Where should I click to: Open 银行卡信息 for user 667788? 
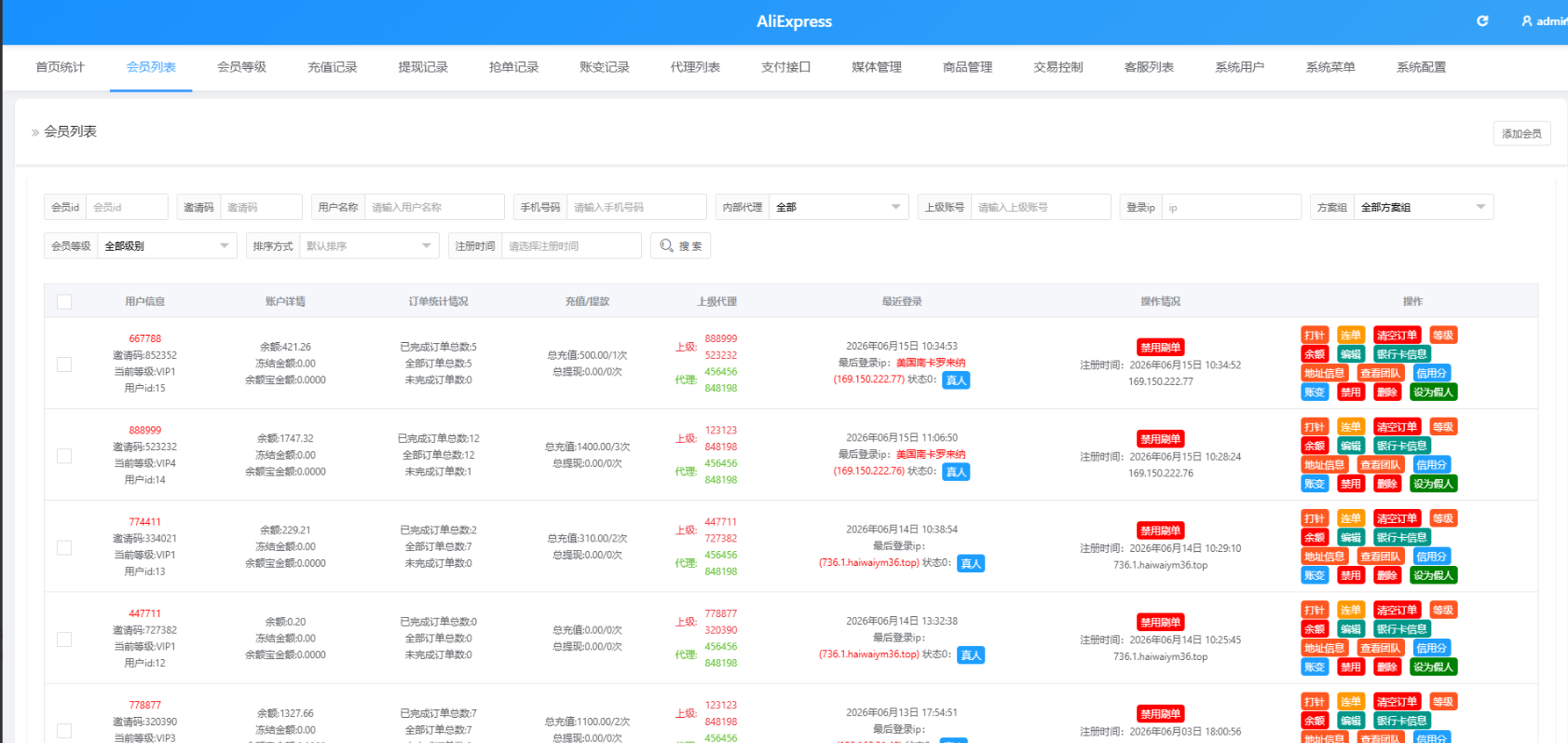point(1401,354)
